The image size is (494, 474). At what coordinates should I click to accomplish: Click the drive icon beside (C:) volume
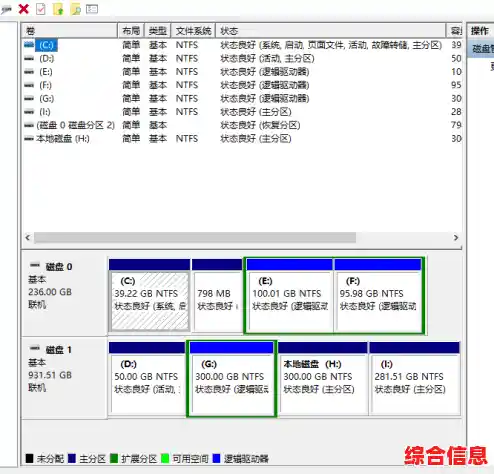coord(29,45)
